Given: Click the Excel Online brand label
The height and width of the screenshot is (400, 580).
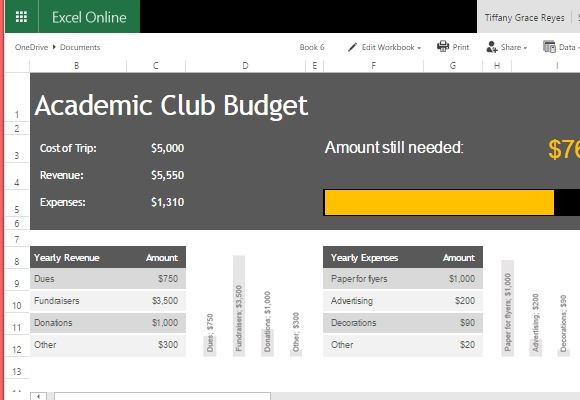Looking at the screenshot, I should point(89,17).
